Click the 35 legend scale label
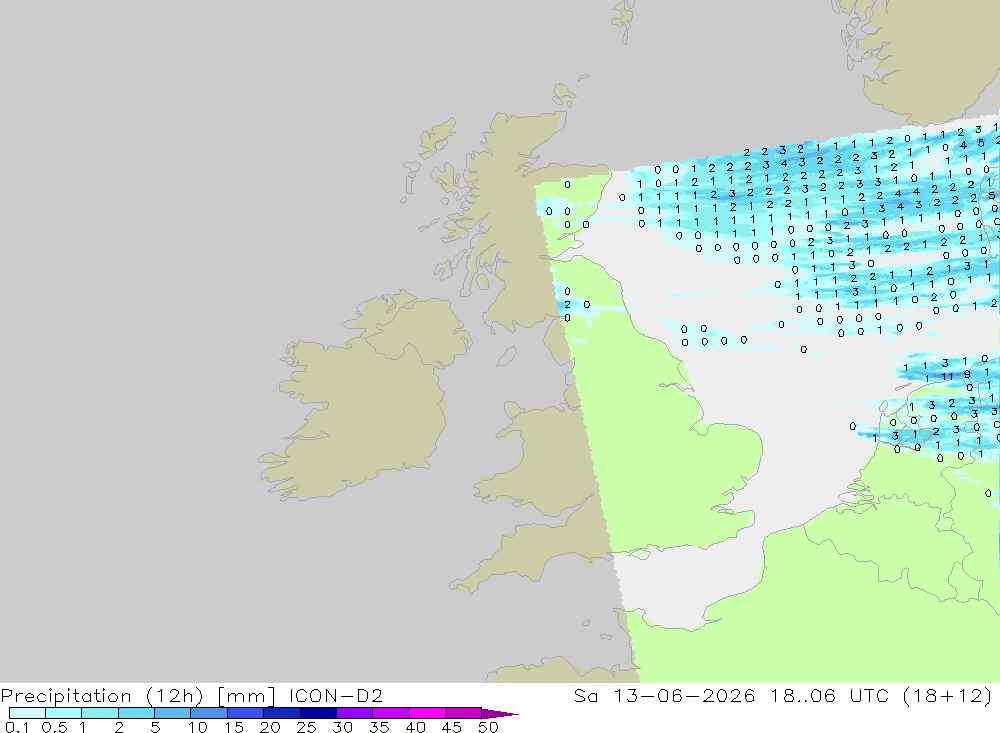The image size is (1000, 733). pos(379,727)
